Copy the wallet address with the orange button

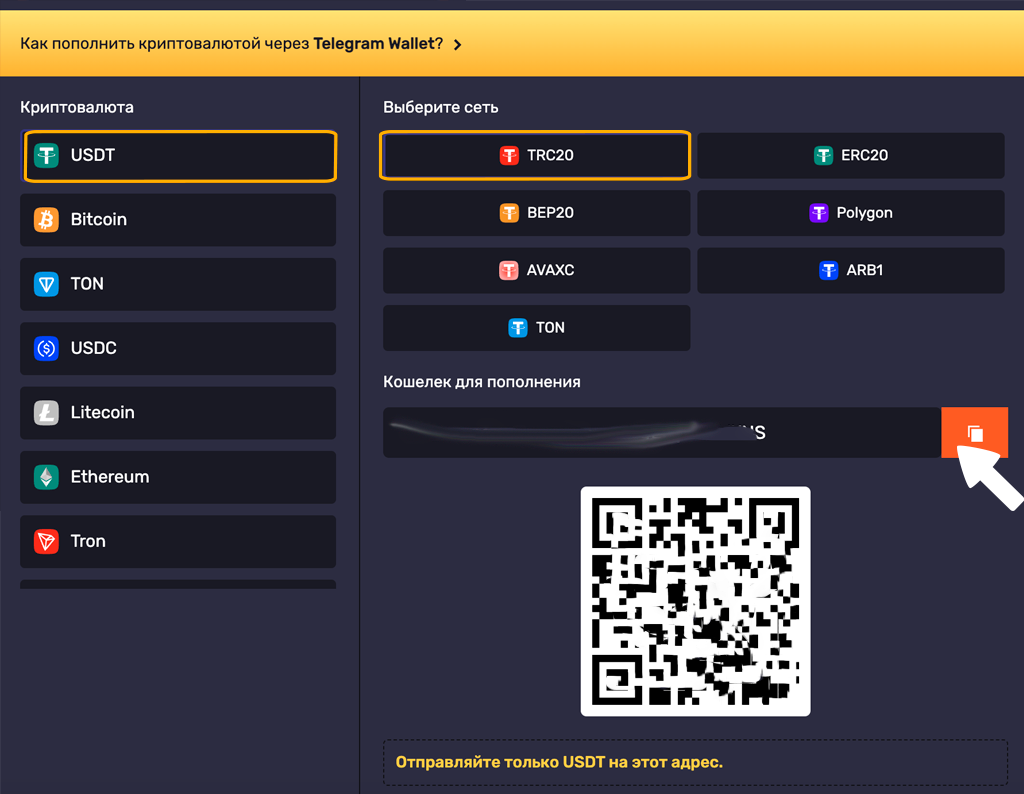[x=974, y=432]
